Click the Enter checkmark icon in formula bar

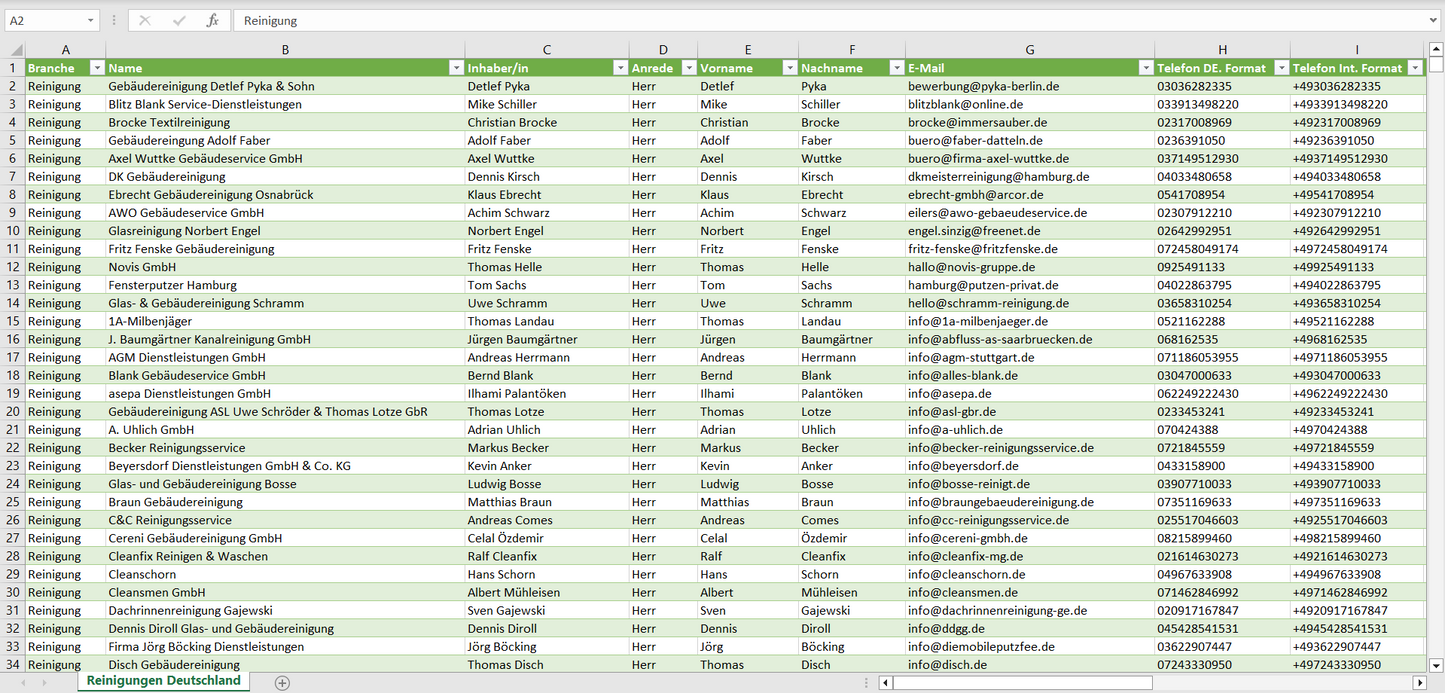[179, 20]
